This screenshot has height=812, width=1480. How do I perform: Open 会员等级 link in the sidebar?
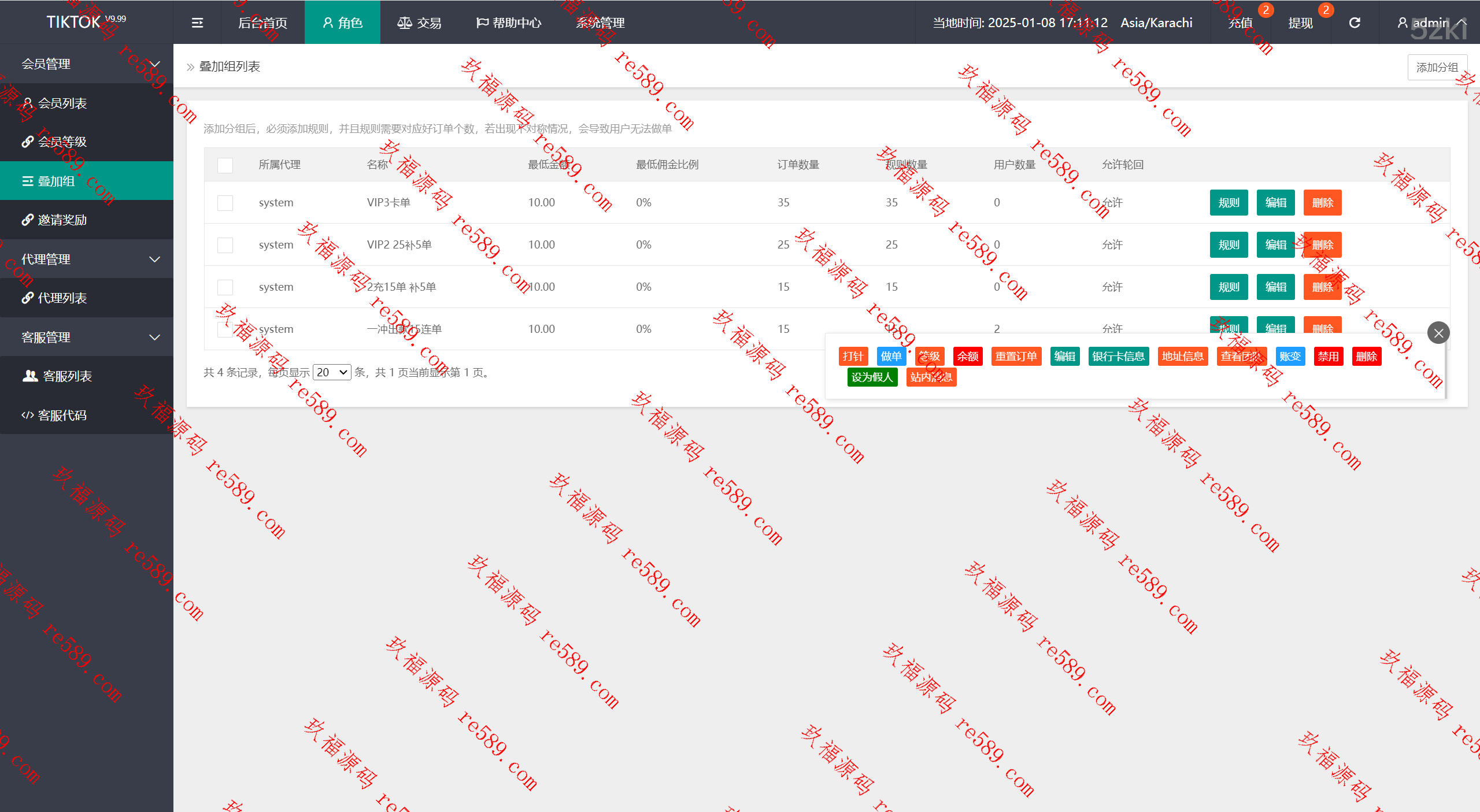click(62, 142)
